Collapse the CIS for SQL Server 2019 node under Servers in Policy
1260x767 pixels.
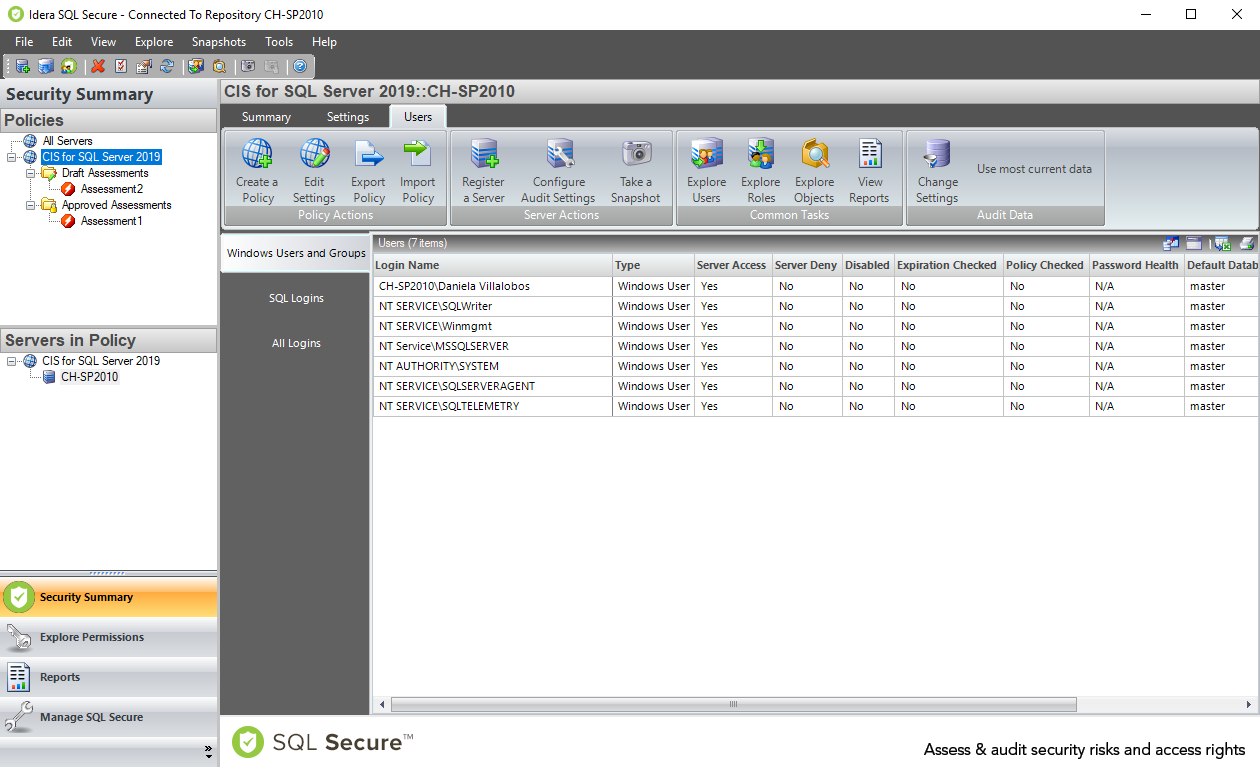(12, 361)
